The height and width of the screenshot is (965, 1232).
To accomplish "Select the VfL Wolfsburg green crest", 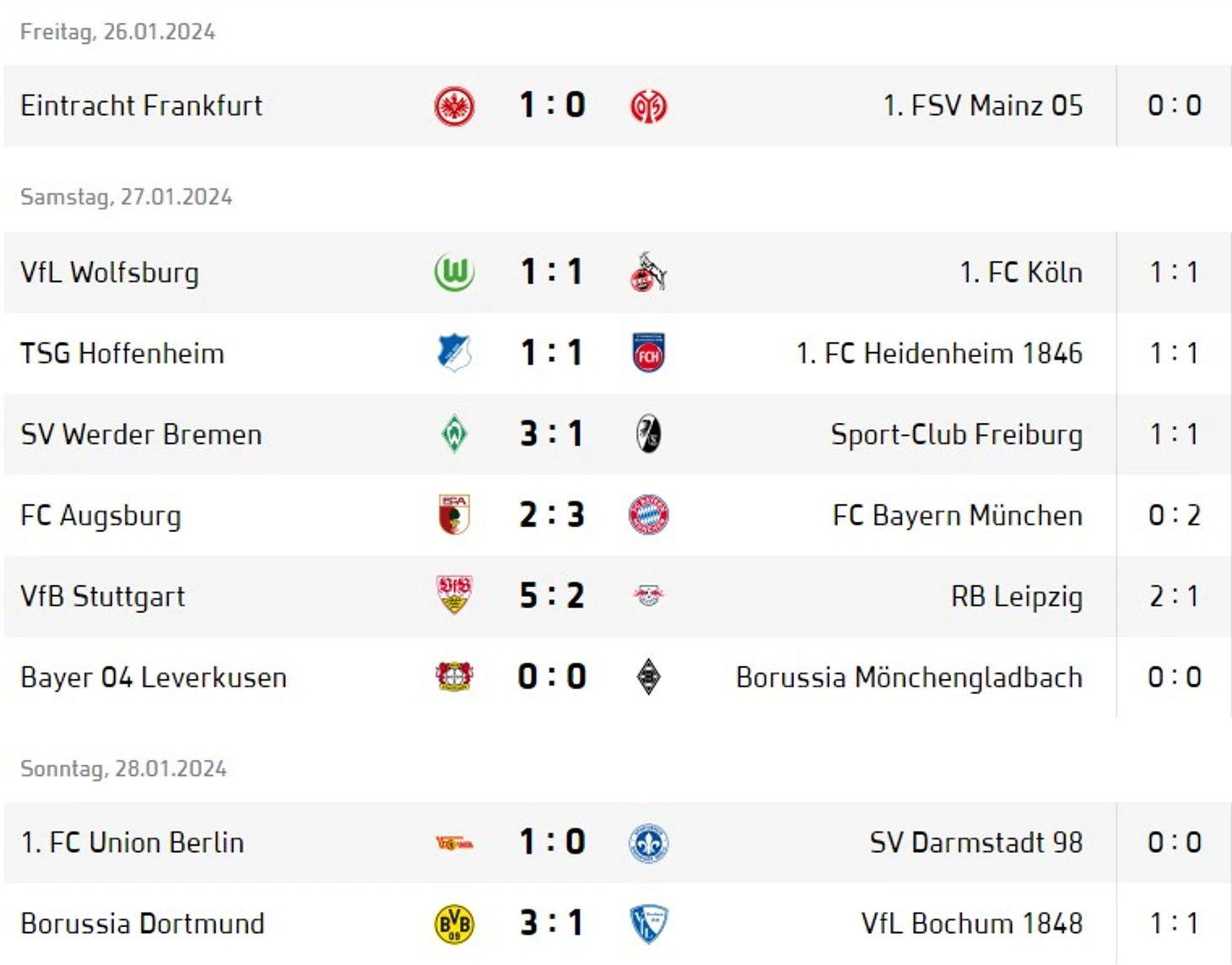I will point(454,273).
